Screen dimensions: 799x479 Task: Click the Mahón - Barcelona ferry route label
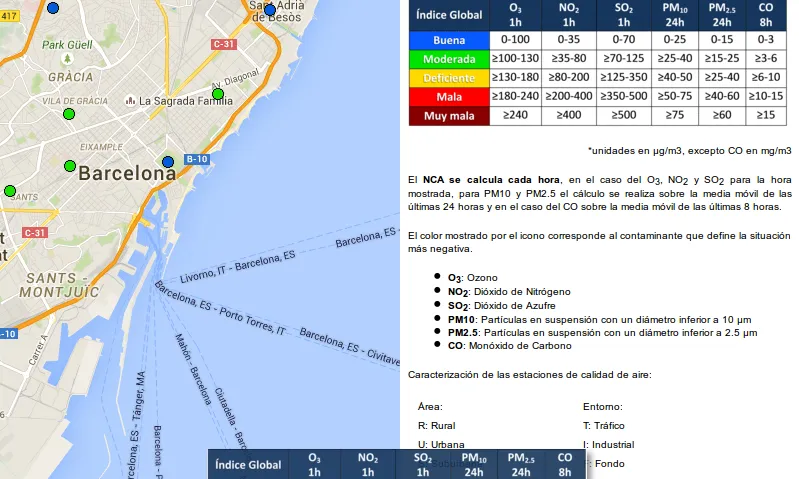point(193,369)
